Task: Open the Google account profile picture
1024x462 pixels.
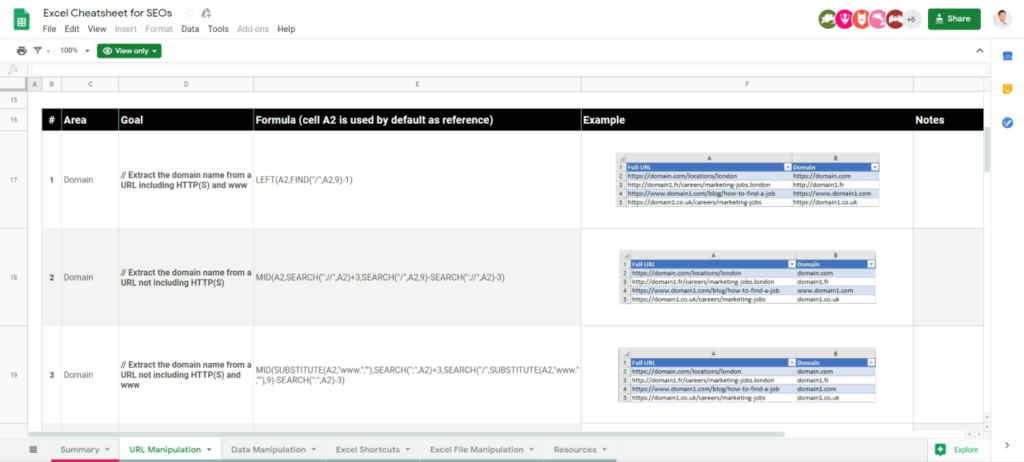Action: tap(1002, 19)
